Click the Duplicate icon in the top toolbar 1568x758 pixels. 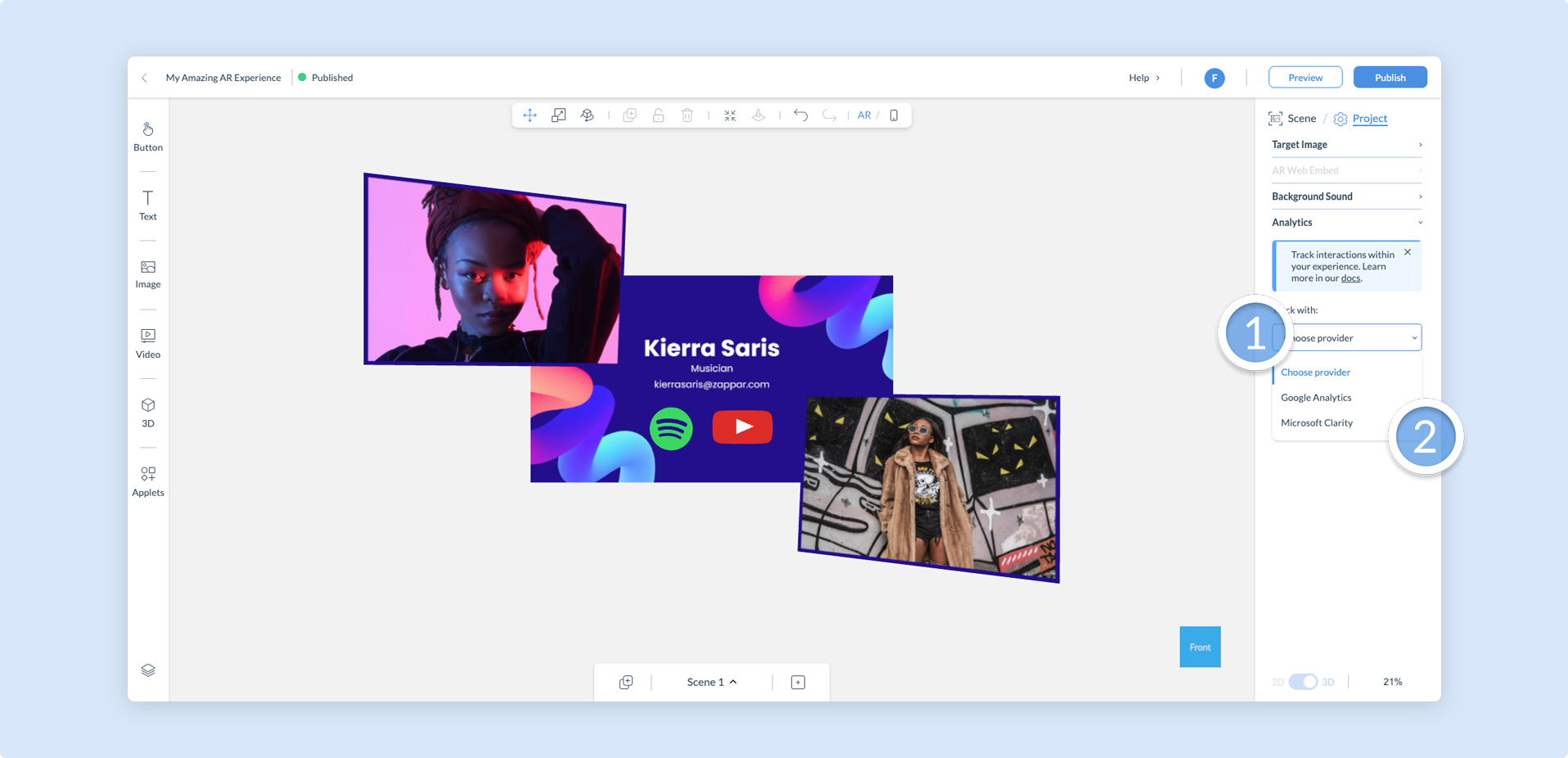click(x=629, y=115)
